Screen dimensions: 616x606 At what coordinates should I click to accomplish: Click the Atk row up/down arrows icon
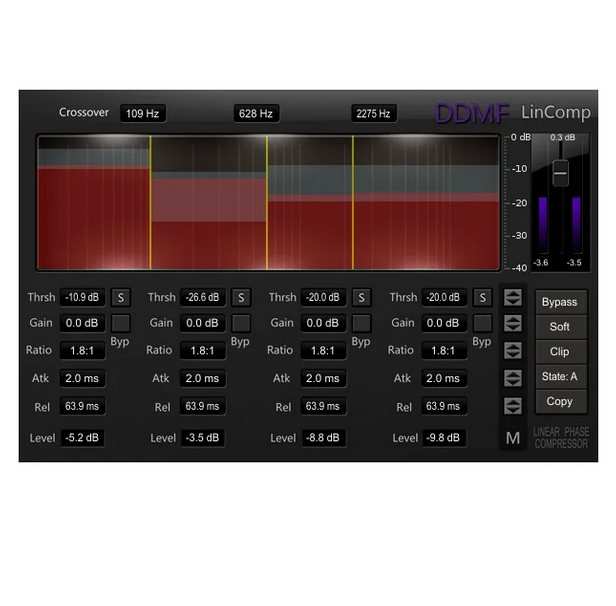pos(513,378)
